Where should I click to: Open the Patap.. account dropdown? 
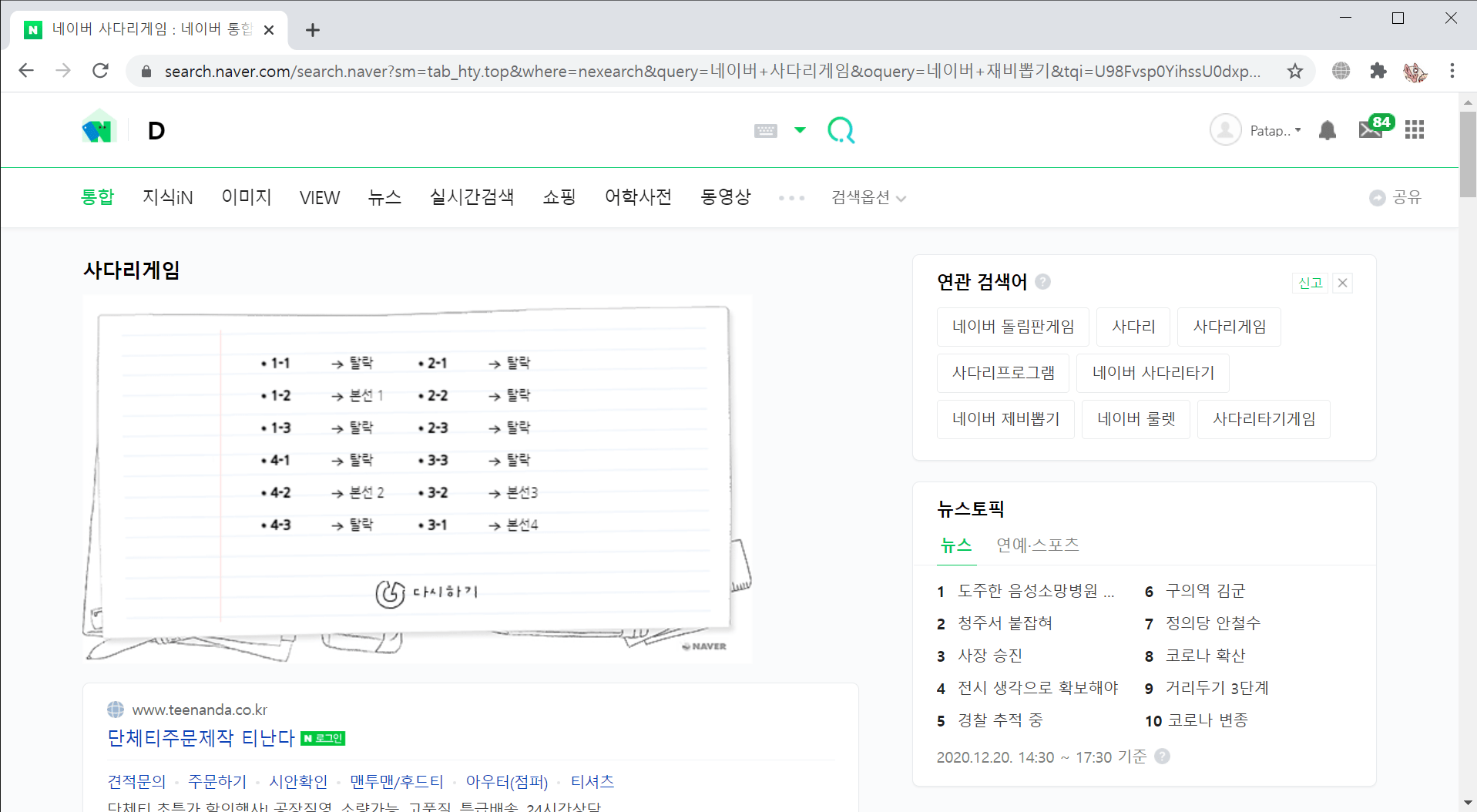point(1275,131)
